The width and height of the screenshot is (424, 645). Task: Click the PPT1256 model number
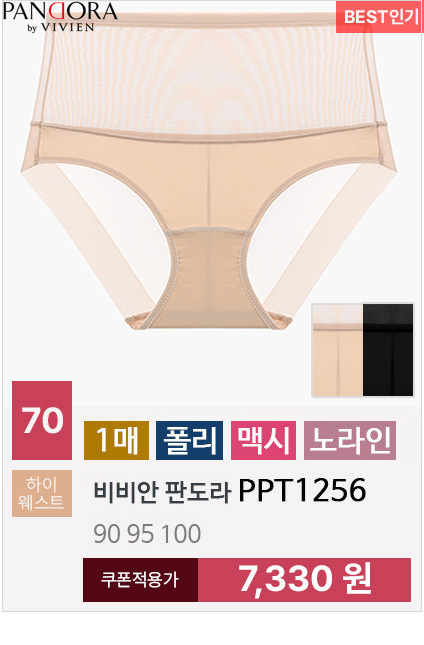coord(302,490)
